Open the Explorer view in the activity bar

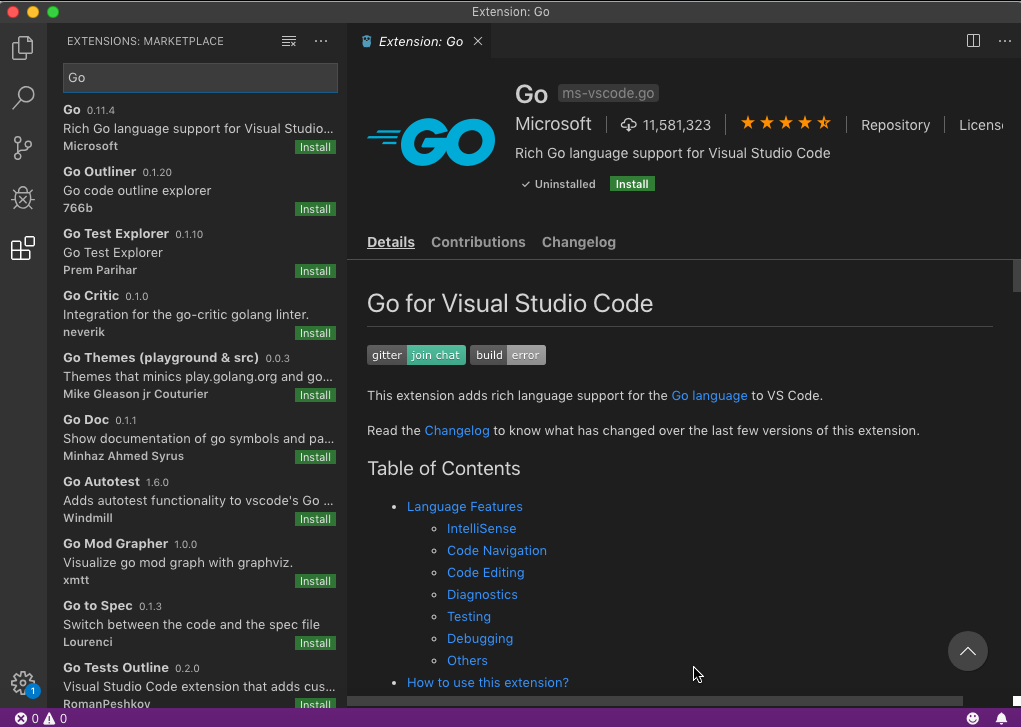[x=23, y=48]
